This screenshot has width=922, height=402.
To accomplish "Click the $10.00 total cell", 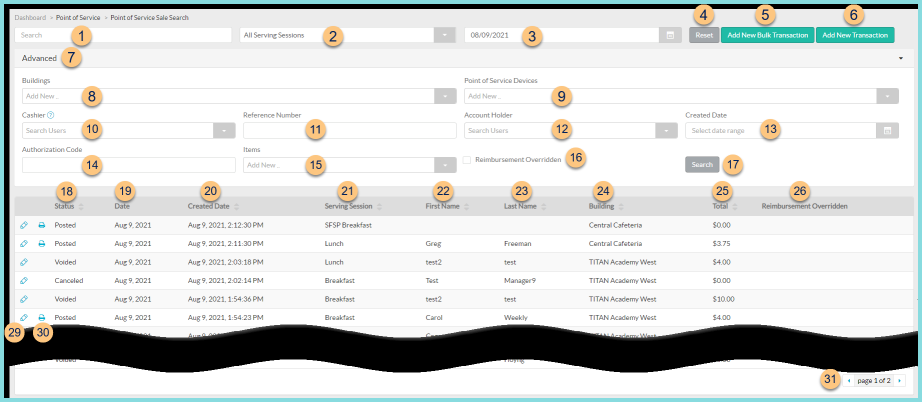I will [x=723, y=299].
